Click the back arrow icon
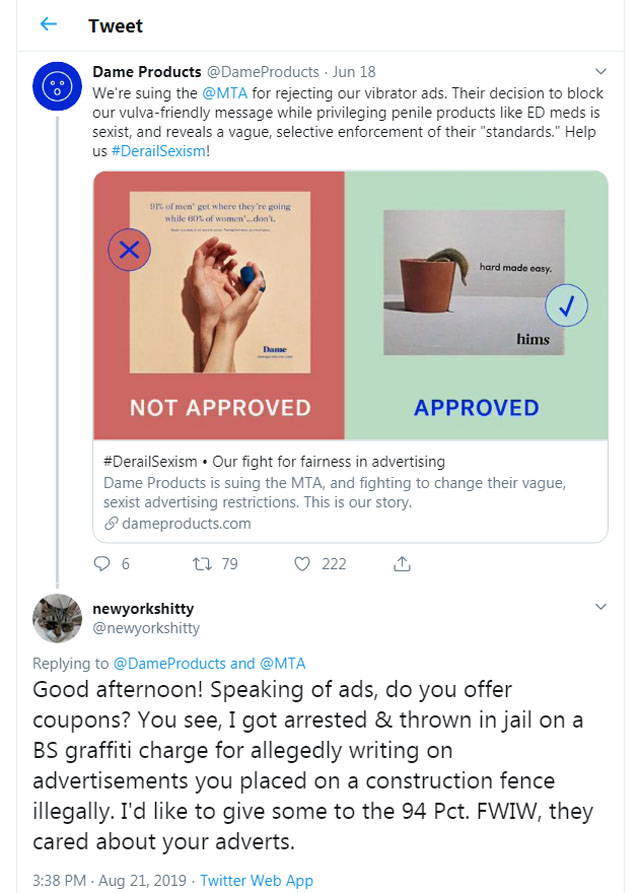This screenshot has width=640, height=893. tap(48, 25)
